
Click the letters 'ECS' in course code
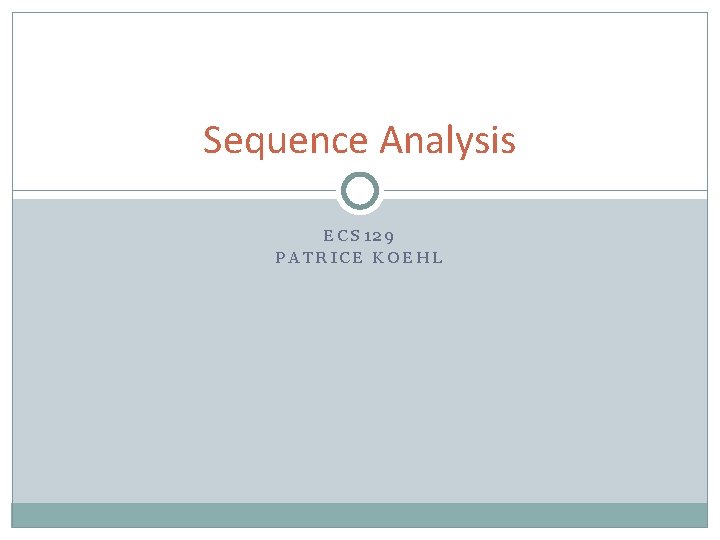(342, 236)
